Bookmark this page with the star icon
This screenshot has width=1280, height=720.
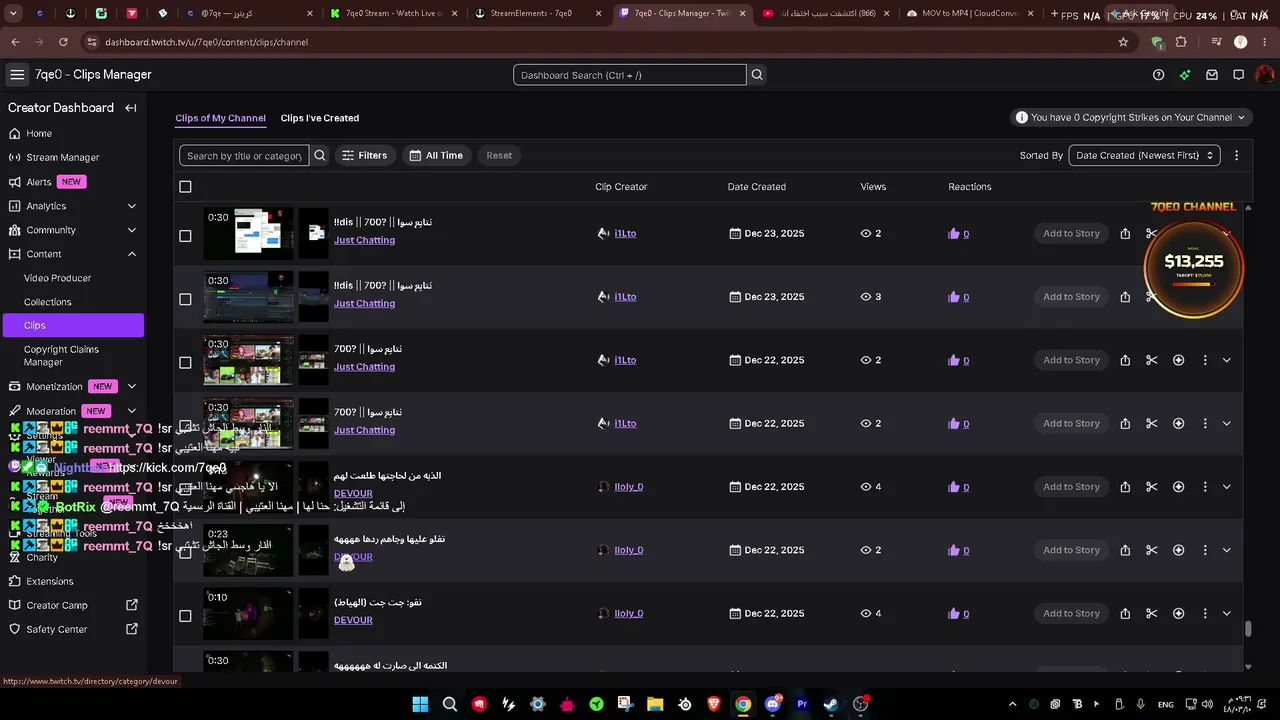tap(1123, 42)
